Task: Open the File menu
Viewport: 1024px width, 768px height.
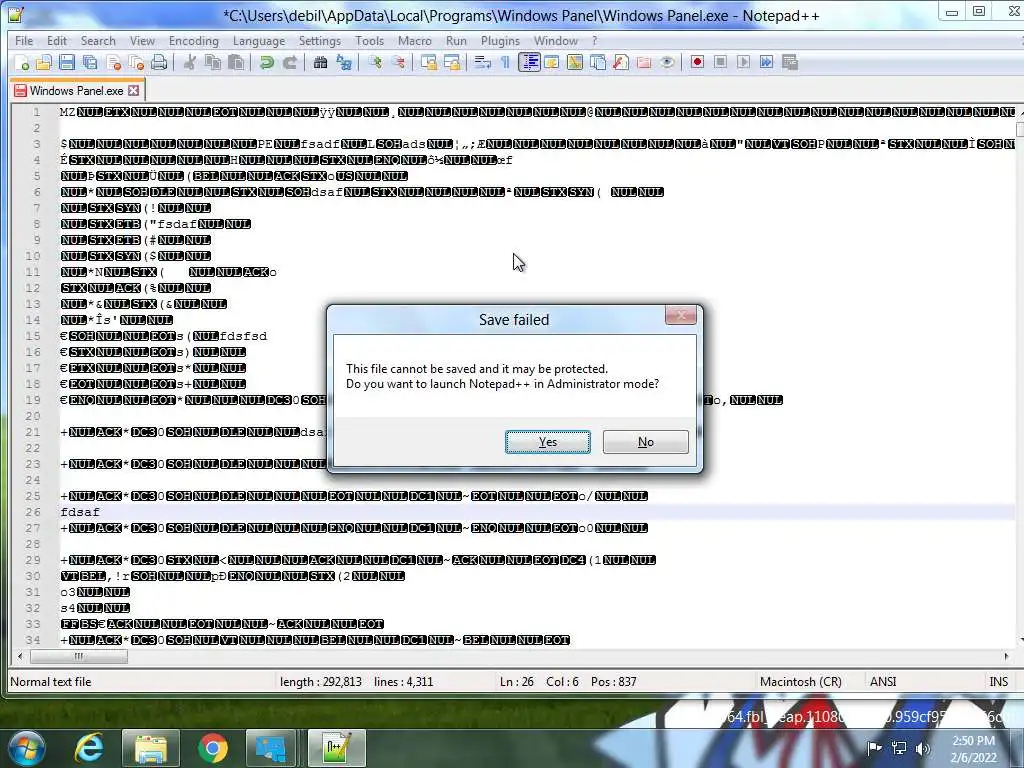Action: click(x=24, y=40)
